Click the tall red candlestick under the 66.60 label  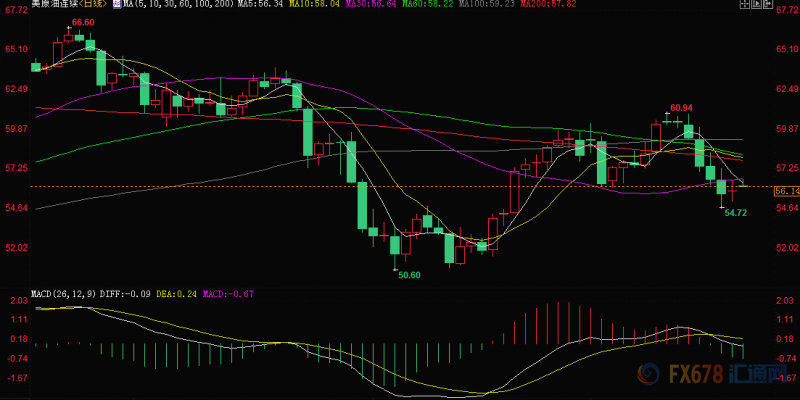[57, 54]
